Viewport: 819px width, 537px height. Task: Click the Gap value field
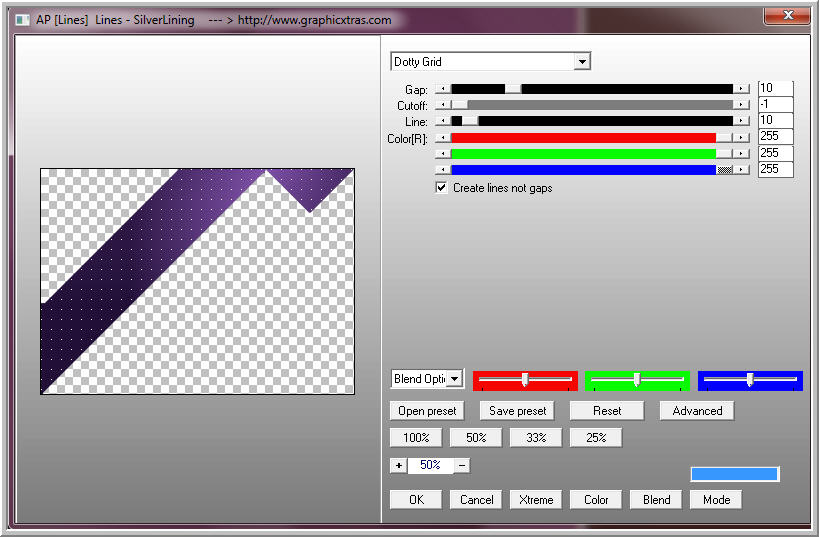(776, 88)
